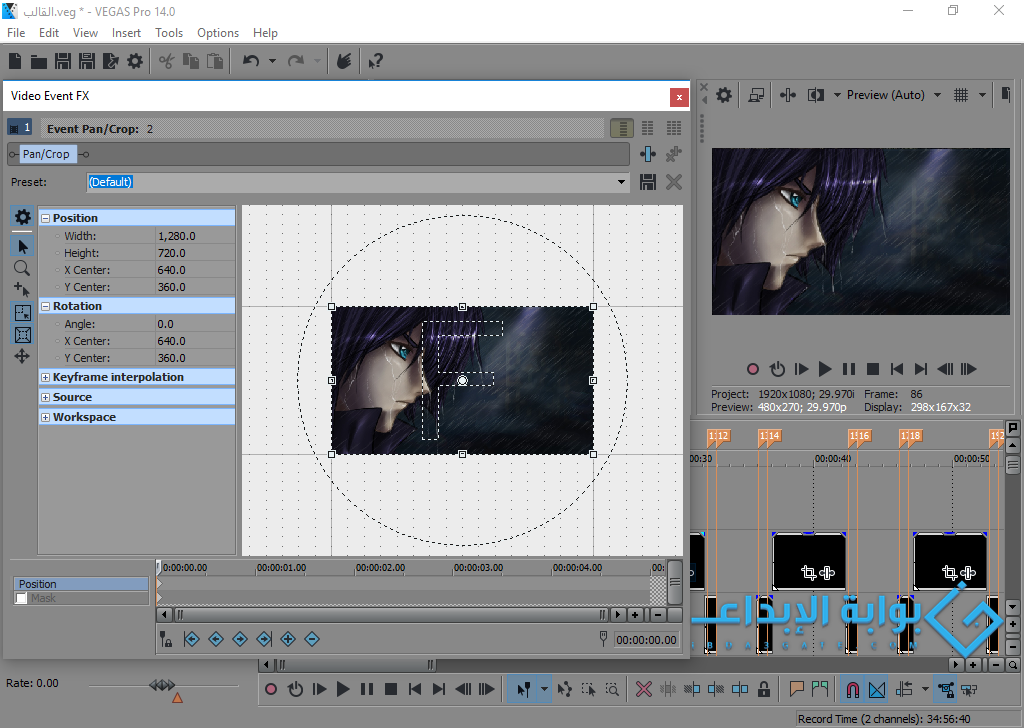1024x728 pixels.
Task: Open the Edit menu
Action: [x=49, y=33]
